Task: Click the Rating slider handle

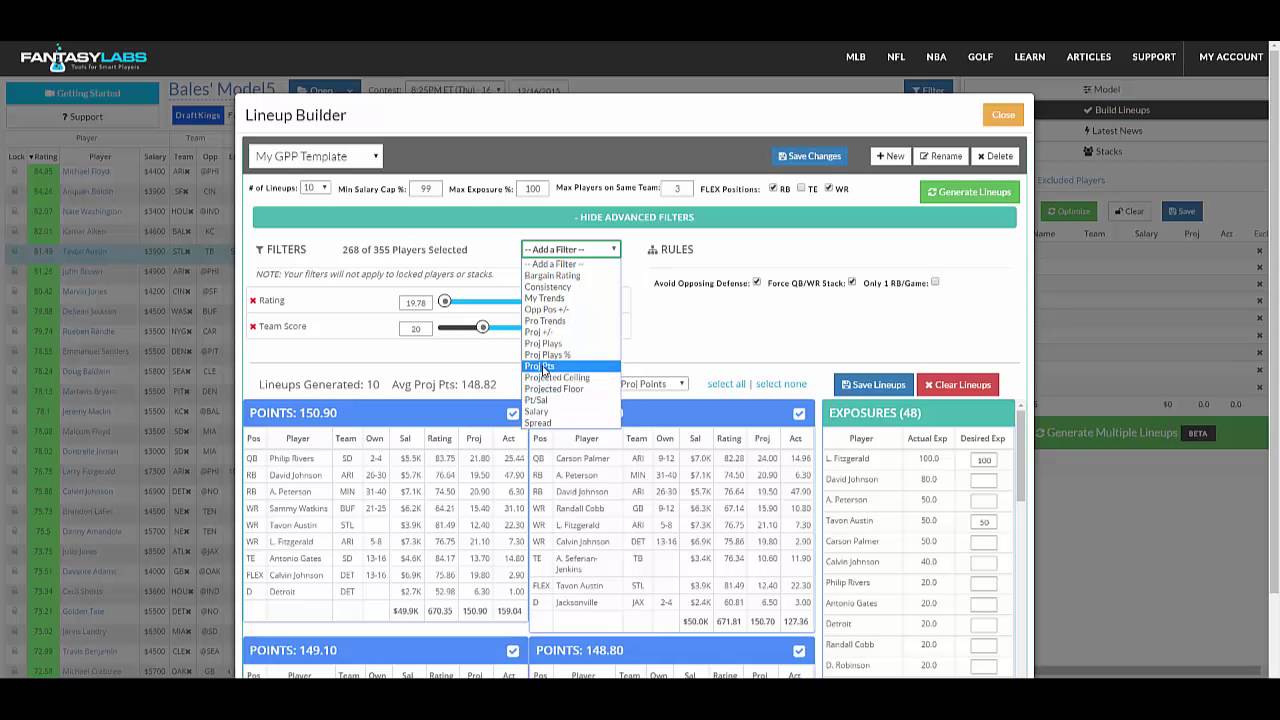Action: [x=445, y=301]
